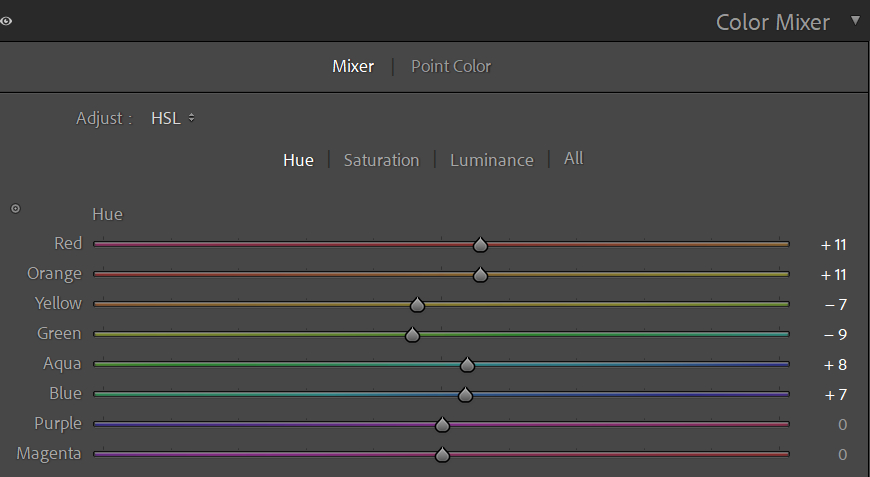This screenshot has width=870, height=477.
Task: Click the Purple value field 0
Action: coord(842,425)
